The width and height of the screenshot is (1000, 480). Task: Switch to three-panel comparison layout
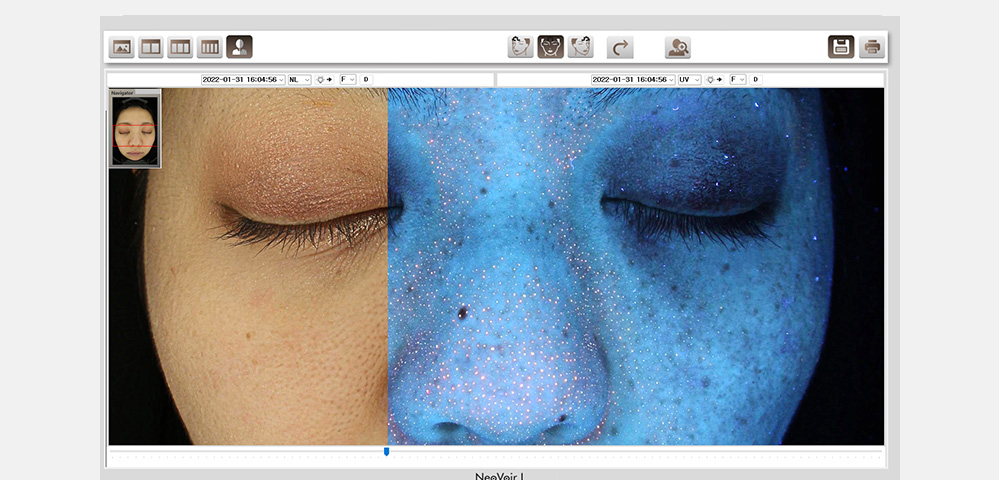pyautogui.click(x=180, y=47)
